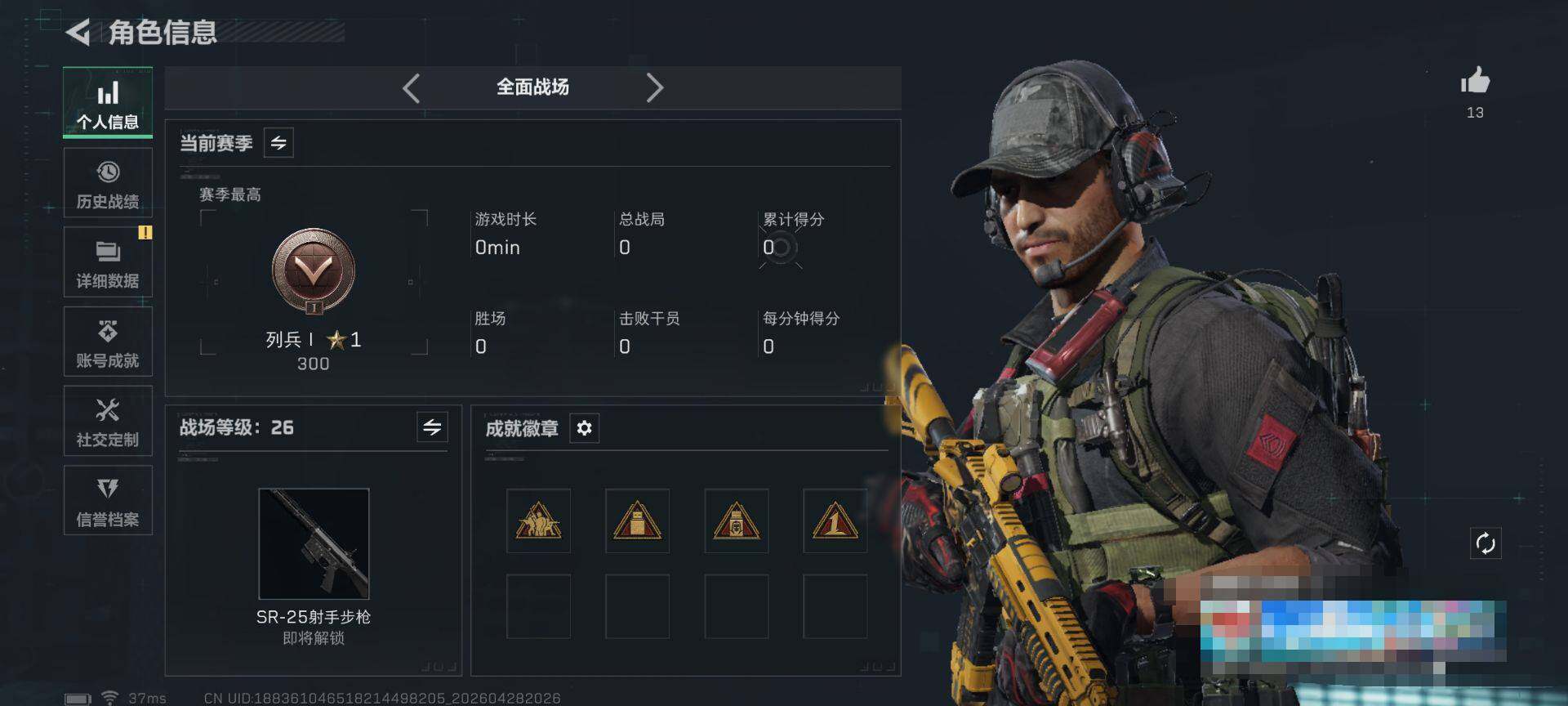Select the number 1 achievement badge

click(835, 521)
